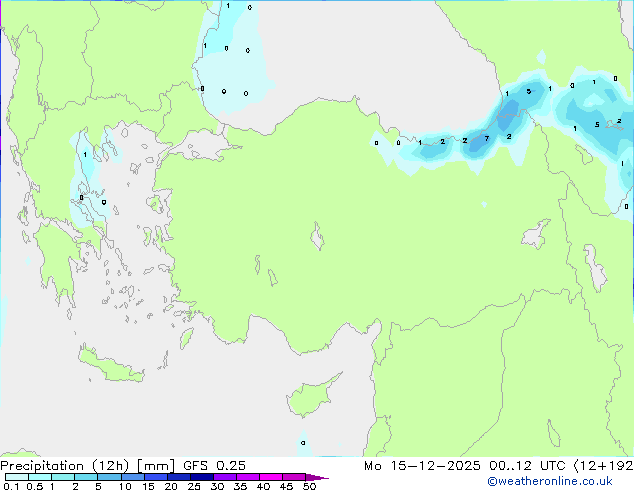Click the 45–50 mm legend color swatch

click(x=294, y=477)
